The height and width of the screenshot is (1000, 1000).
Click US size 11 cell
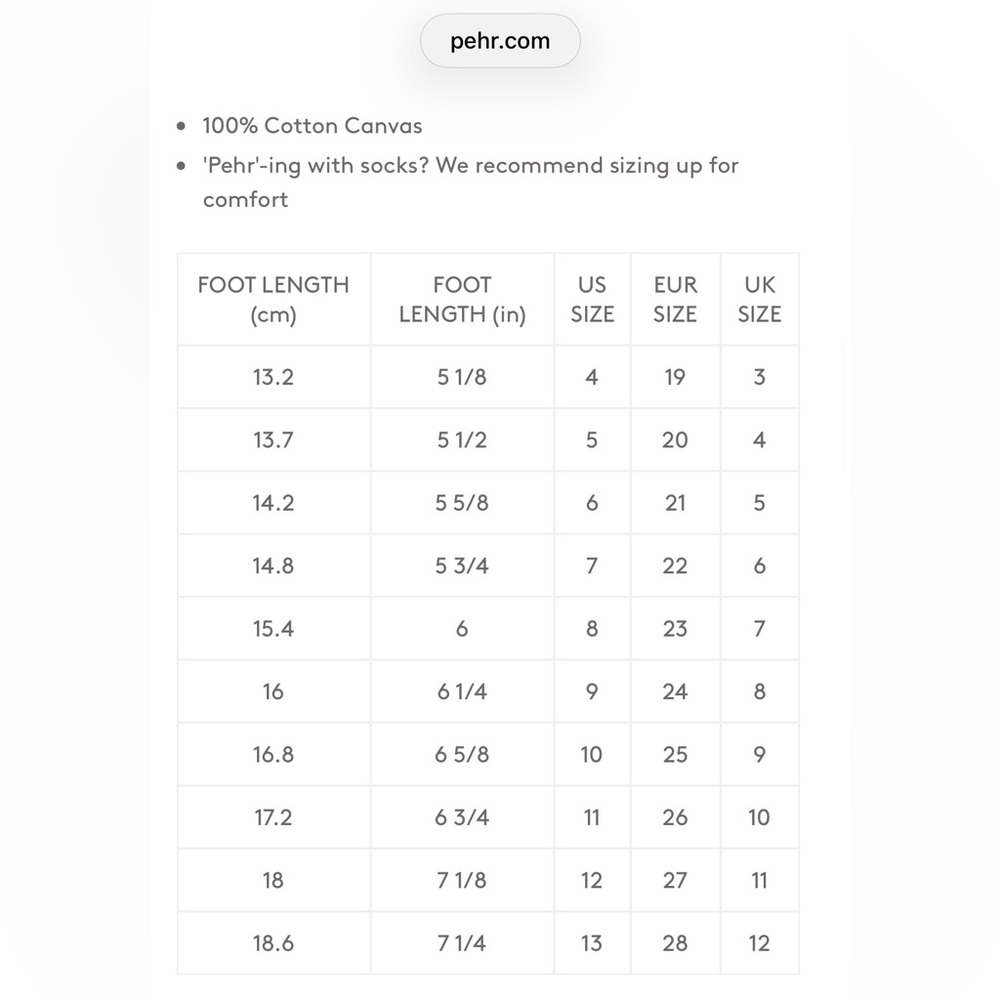pos(592,817)
